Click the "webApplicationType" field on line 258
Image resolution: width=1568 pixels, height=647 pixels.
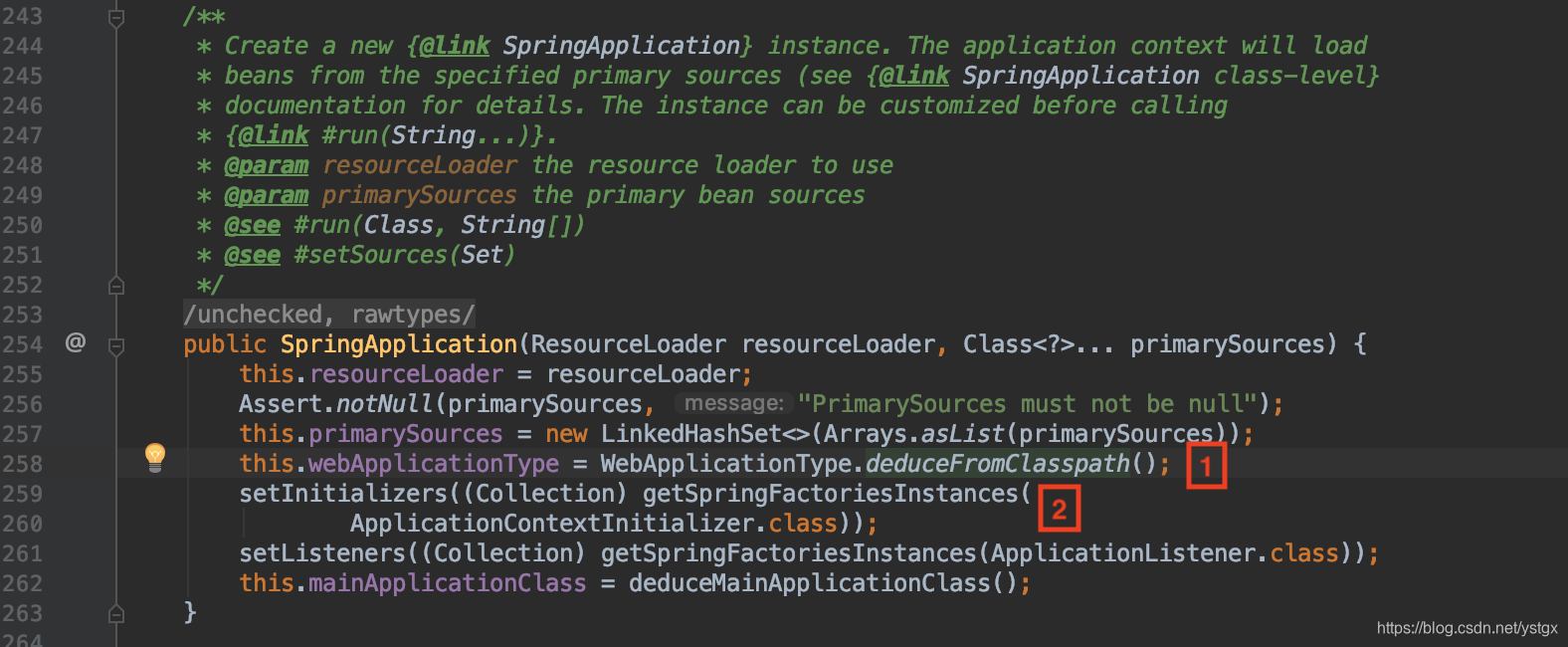coord(434,464)
